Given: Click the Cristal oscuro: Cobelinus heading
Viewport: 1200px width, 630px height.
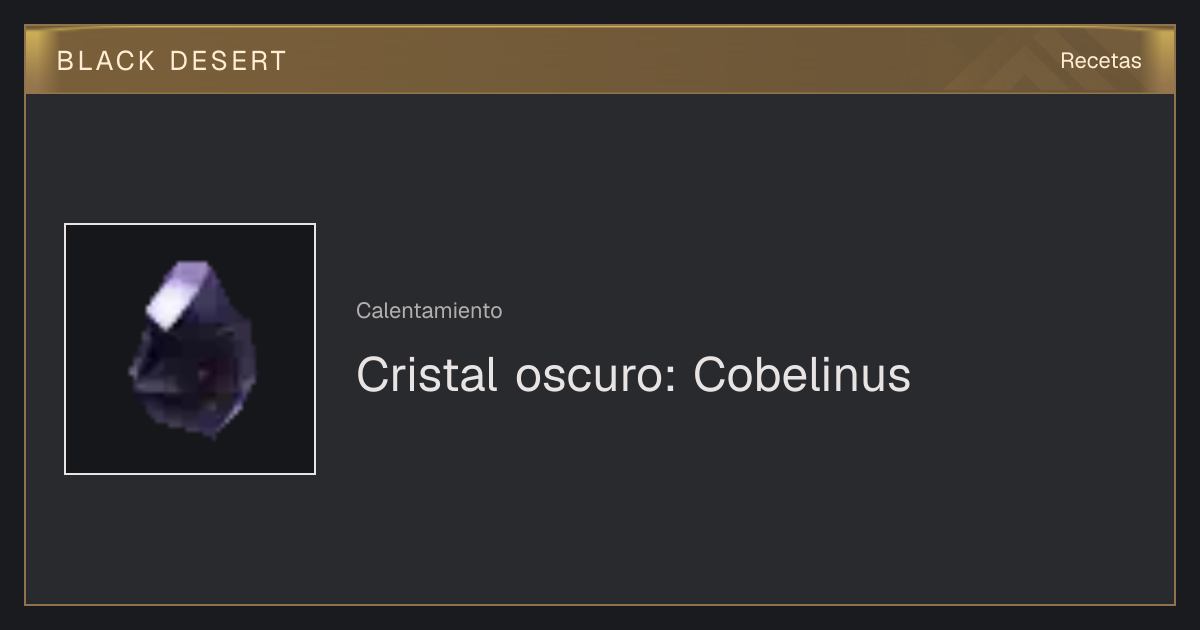Looking at the screenshot, I should coord(633,375).
